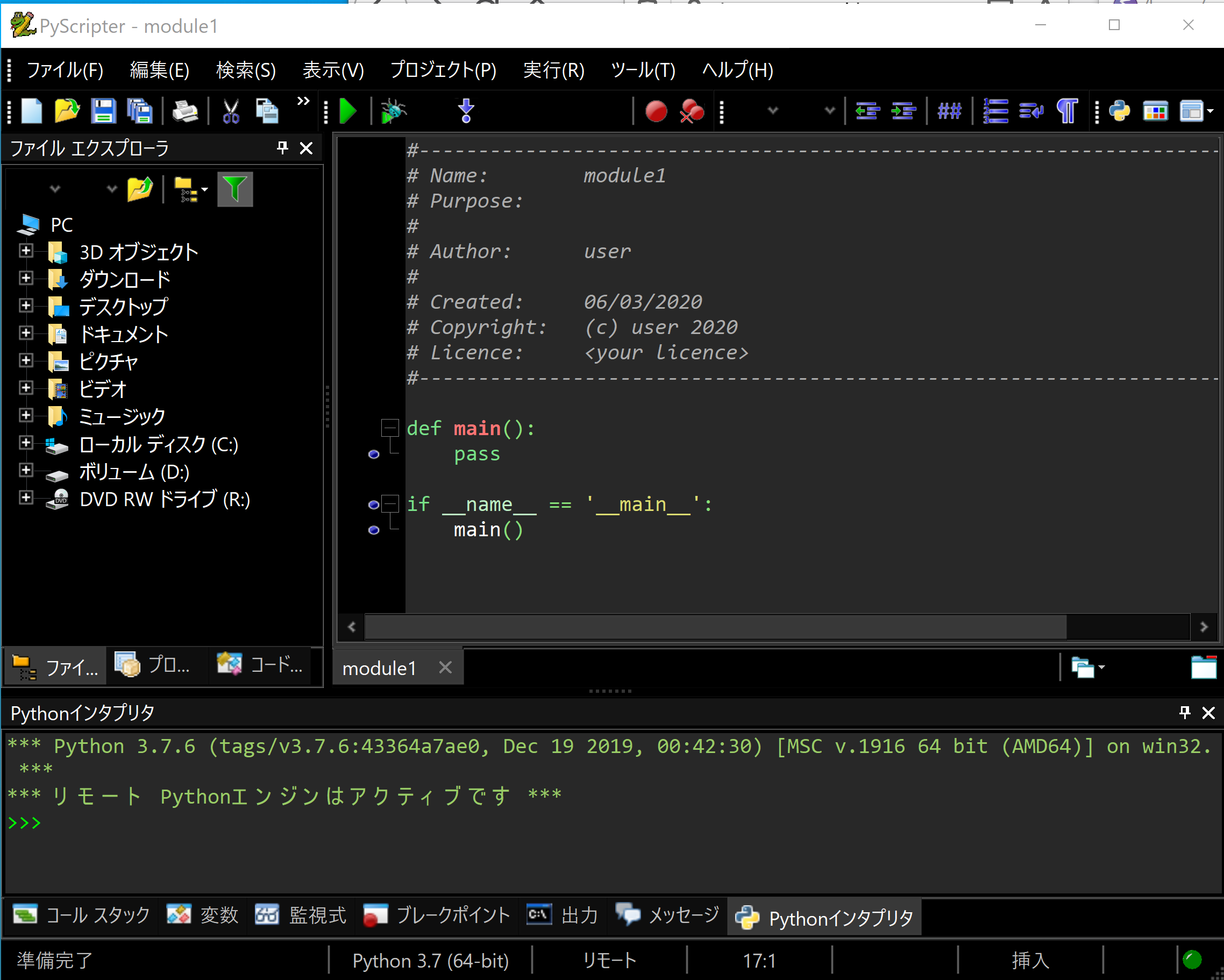
Task: Pin the ファイル エクスプローラ panel
Action: tap(282, 148)
